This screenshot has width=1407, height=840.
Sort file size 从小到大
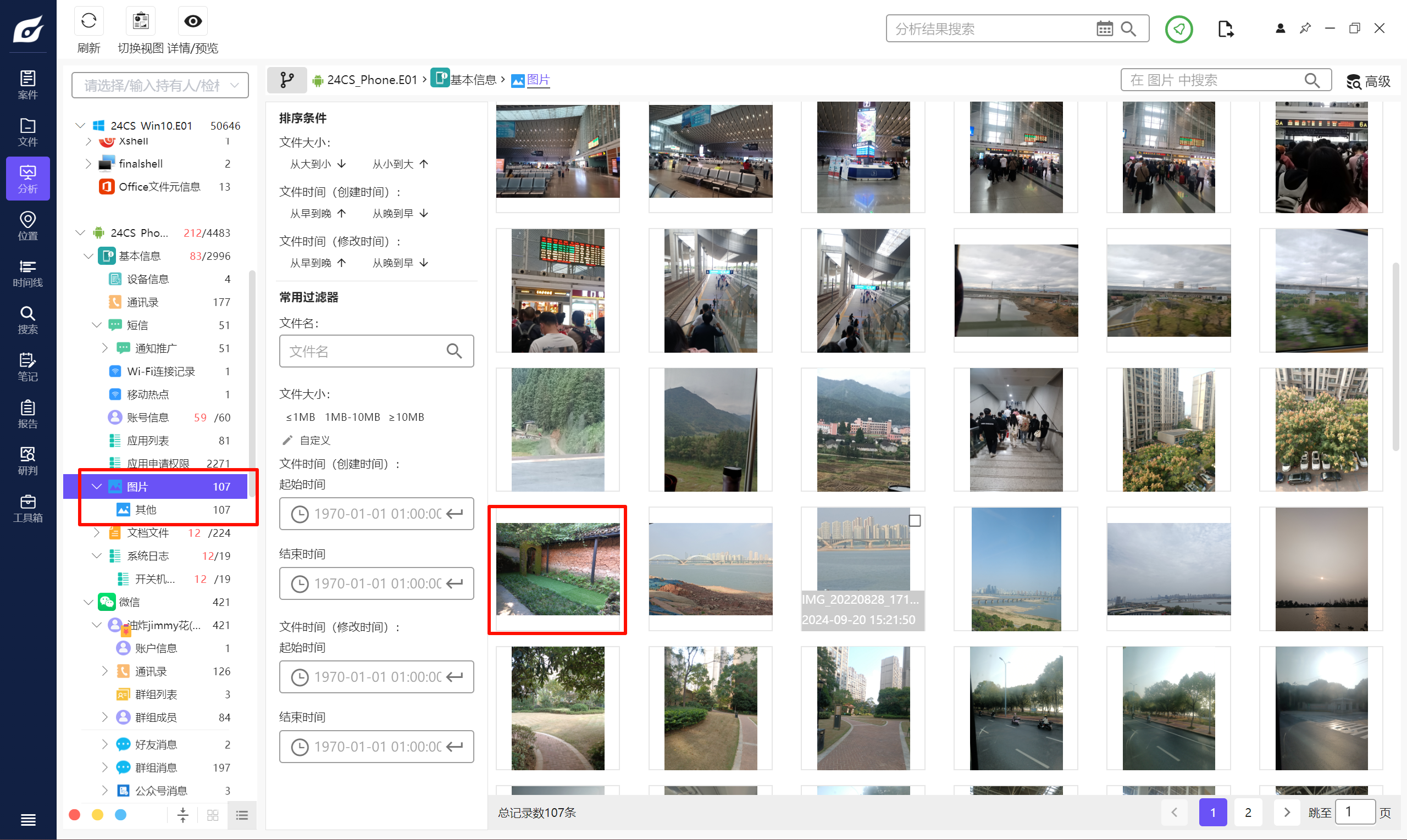click(x=400, y=164)
